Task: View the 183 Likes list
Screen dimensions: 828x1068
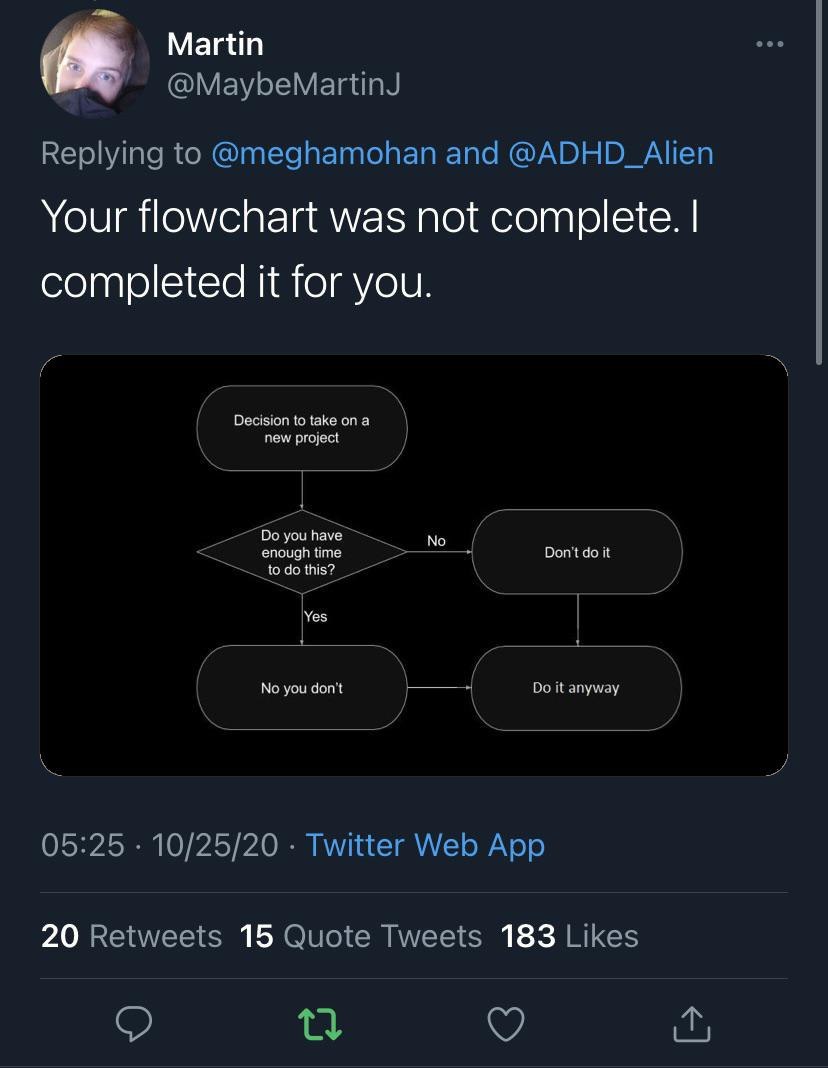Action: [570, 936]
